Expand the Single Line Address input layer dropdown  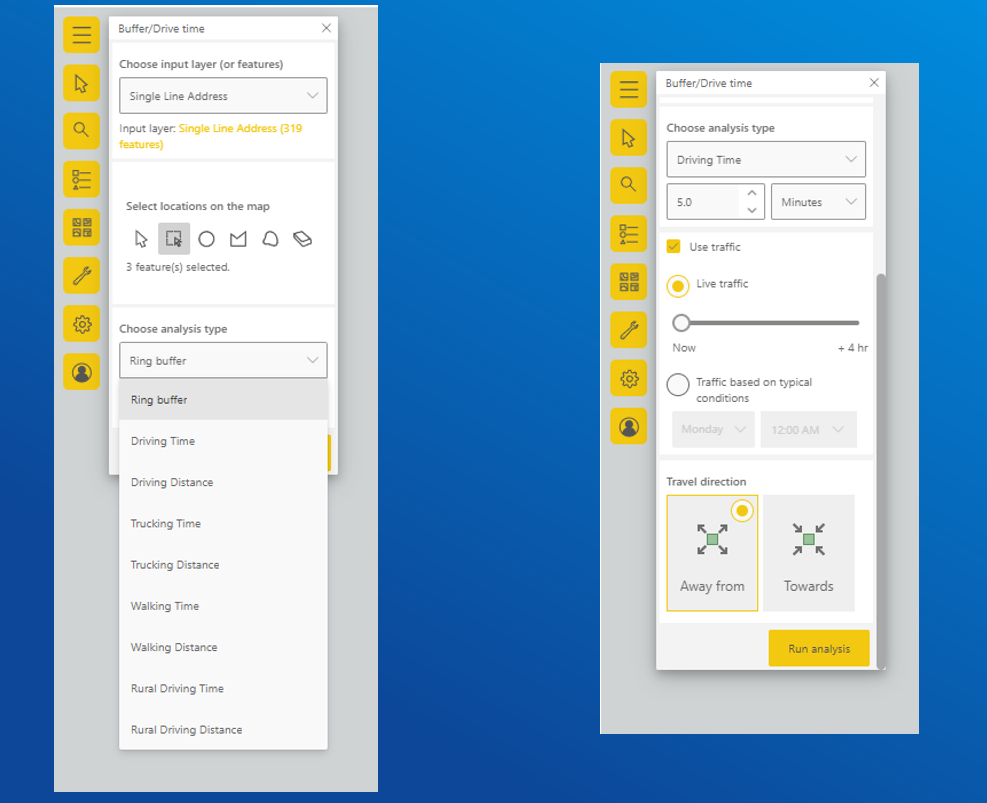click(x=223, y=95)
